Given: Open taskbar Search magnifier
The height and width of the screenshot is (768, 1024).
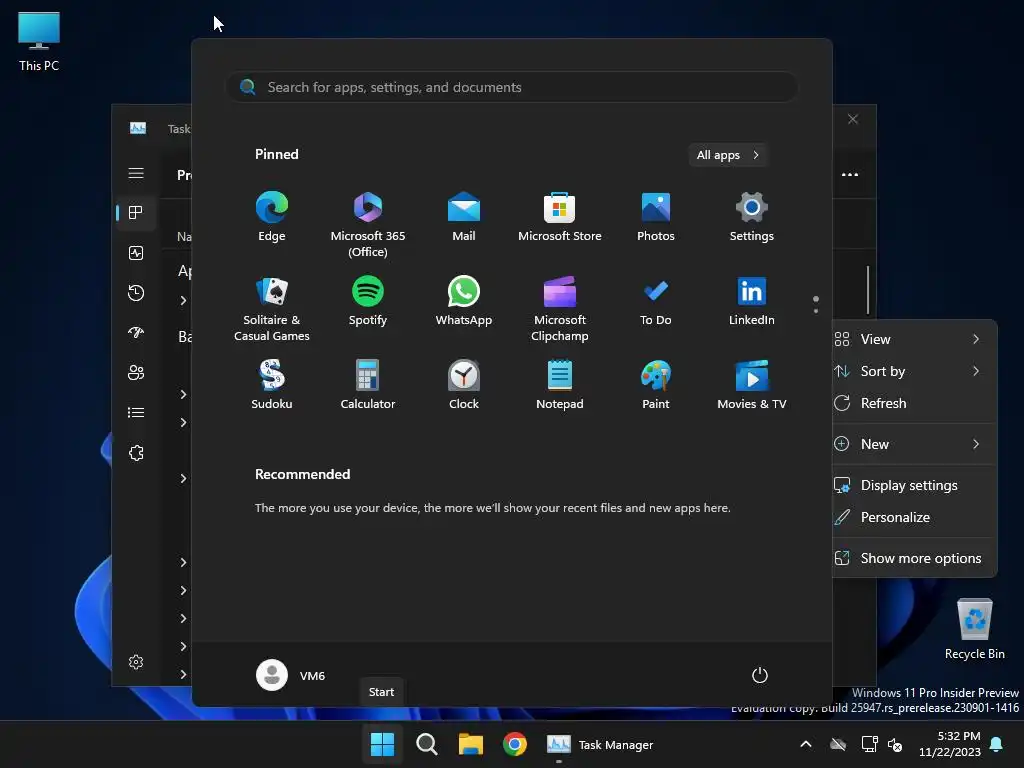Looking at the screenshot, I should (x=426, y=744).
